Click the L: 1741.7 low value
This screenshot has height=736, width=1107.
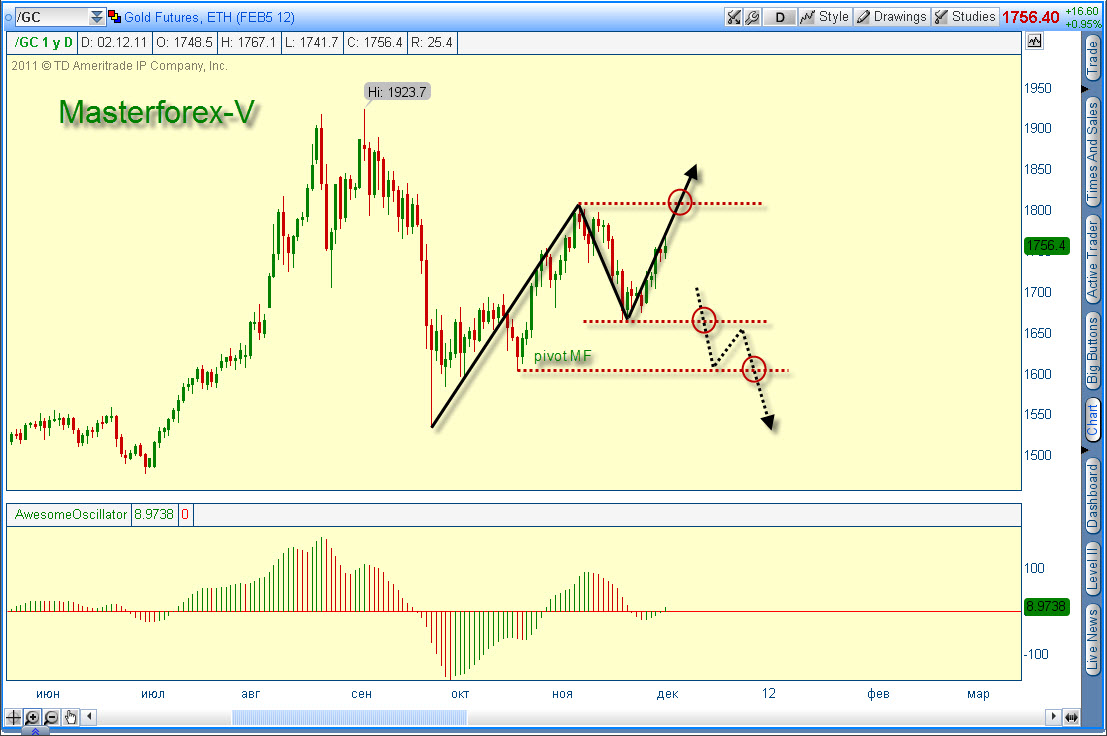coord(312,42)
